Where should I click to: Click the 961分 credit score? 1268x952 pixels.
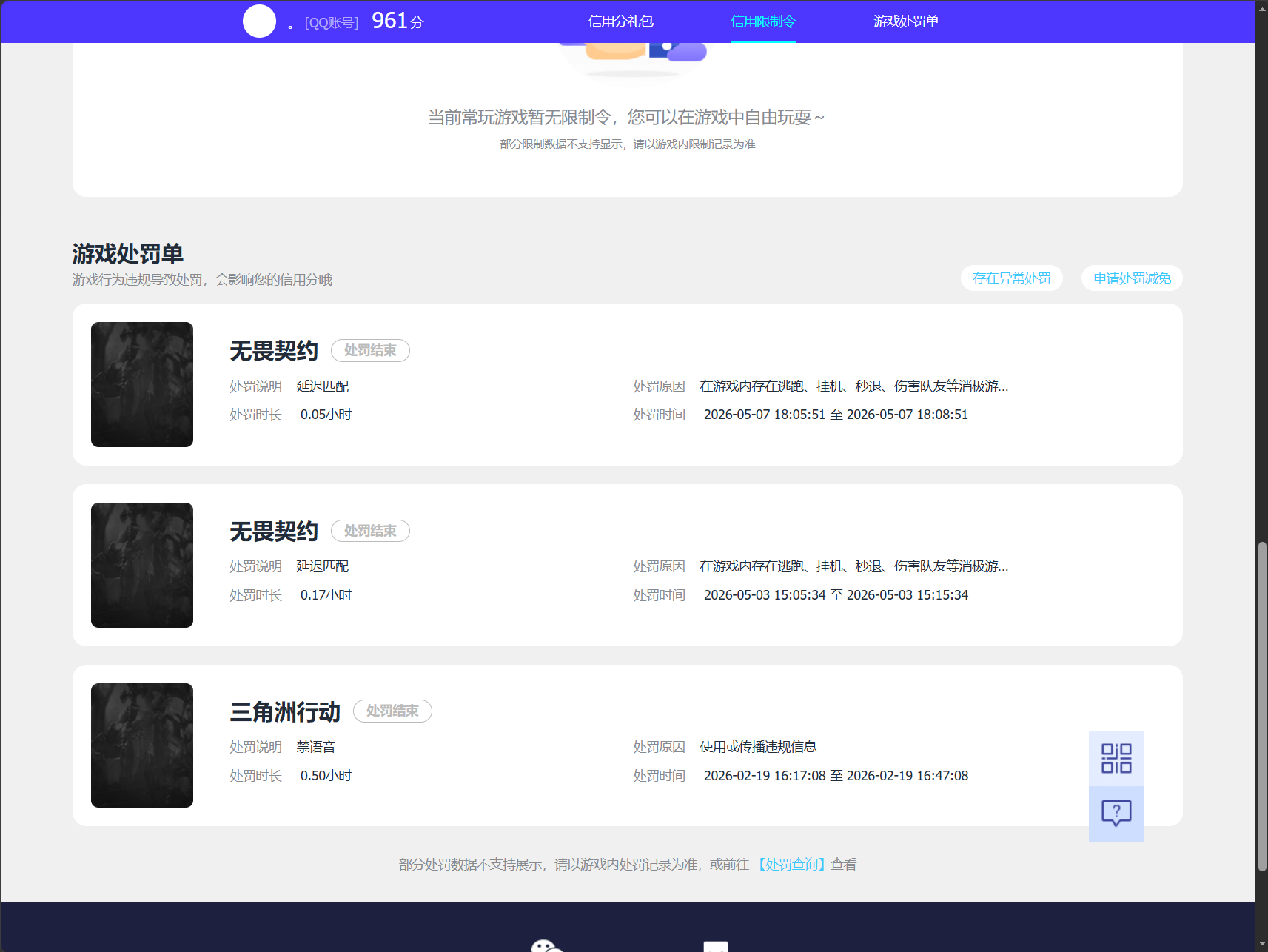397,21
